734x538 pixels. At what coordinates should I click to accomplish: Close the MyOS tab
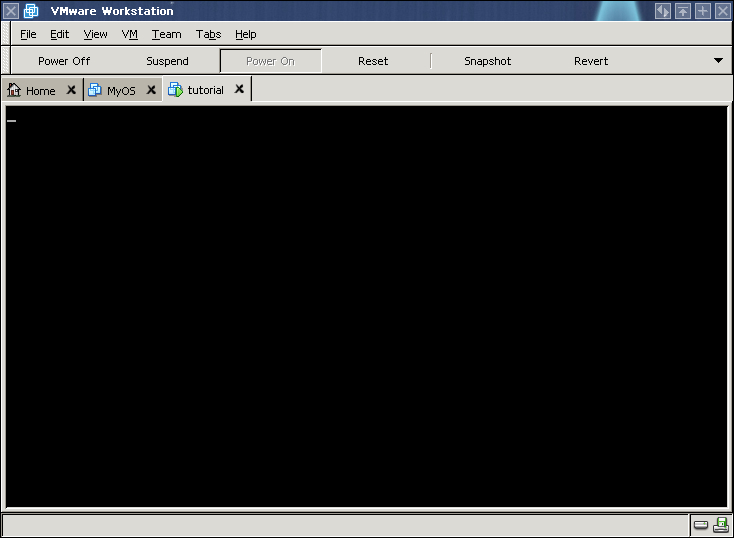(151, 89)
